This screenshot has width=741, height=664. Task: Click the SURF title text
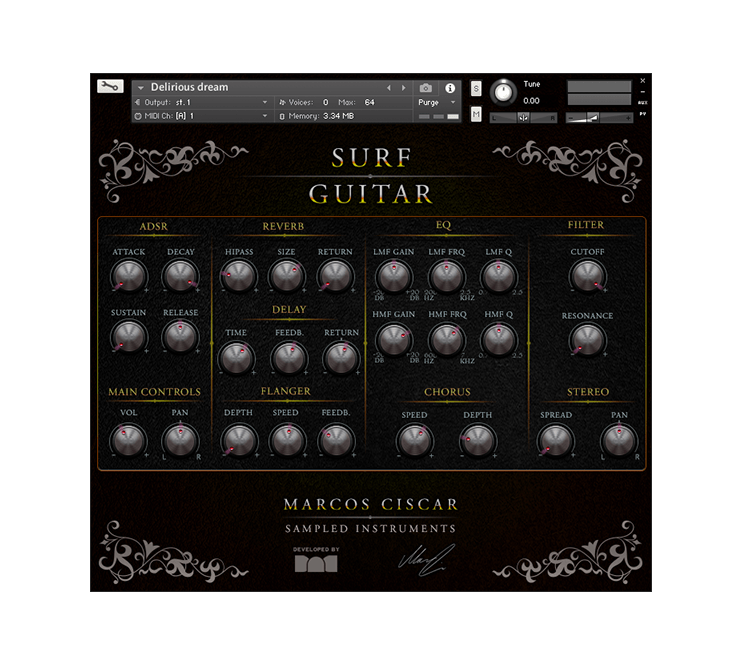[370, 157]
